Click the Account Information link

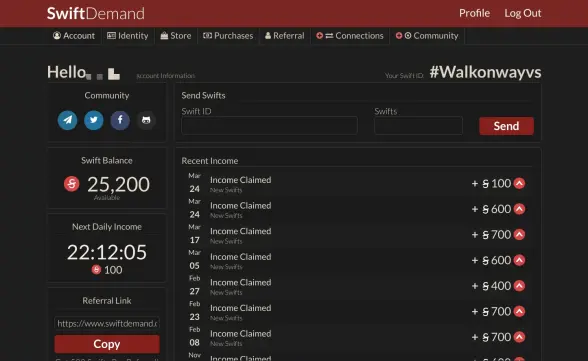coord(166,76)
